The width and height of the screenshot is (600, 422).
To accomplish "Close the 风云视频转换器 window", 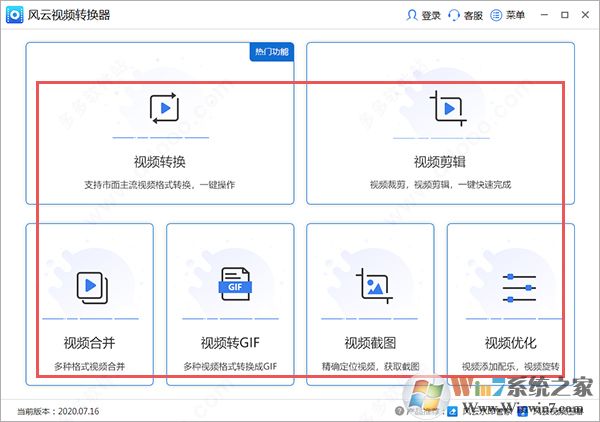I will point(585,15).
